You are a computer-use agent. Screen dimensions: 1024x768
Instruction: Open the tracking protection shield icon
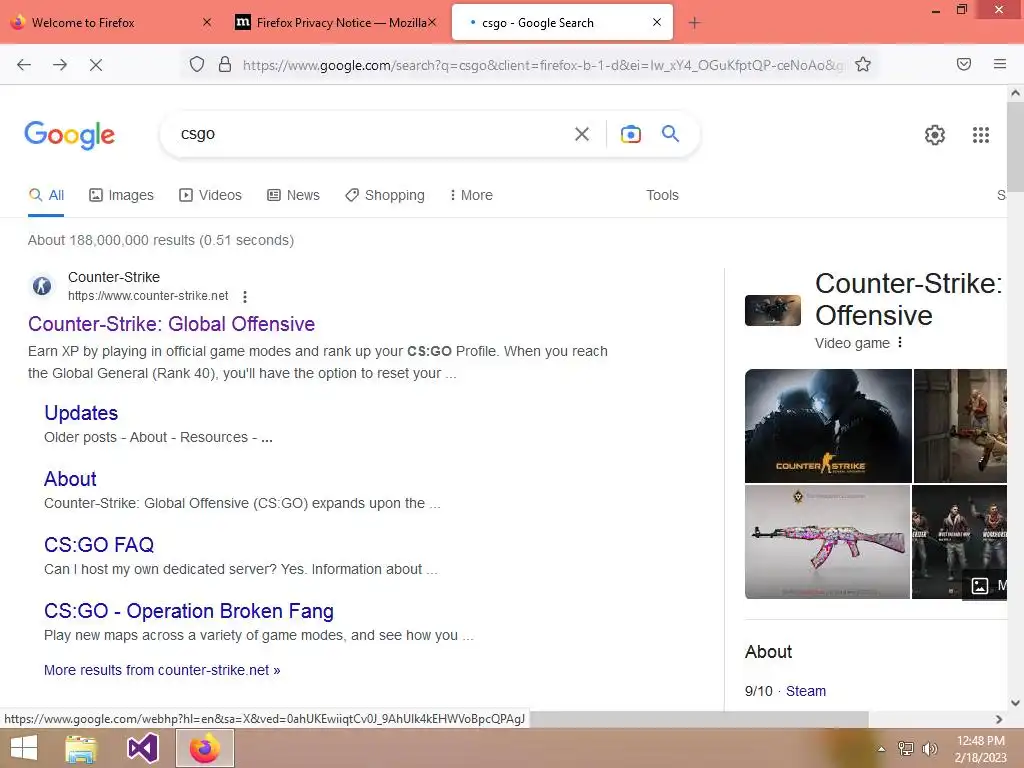point(197,64)
